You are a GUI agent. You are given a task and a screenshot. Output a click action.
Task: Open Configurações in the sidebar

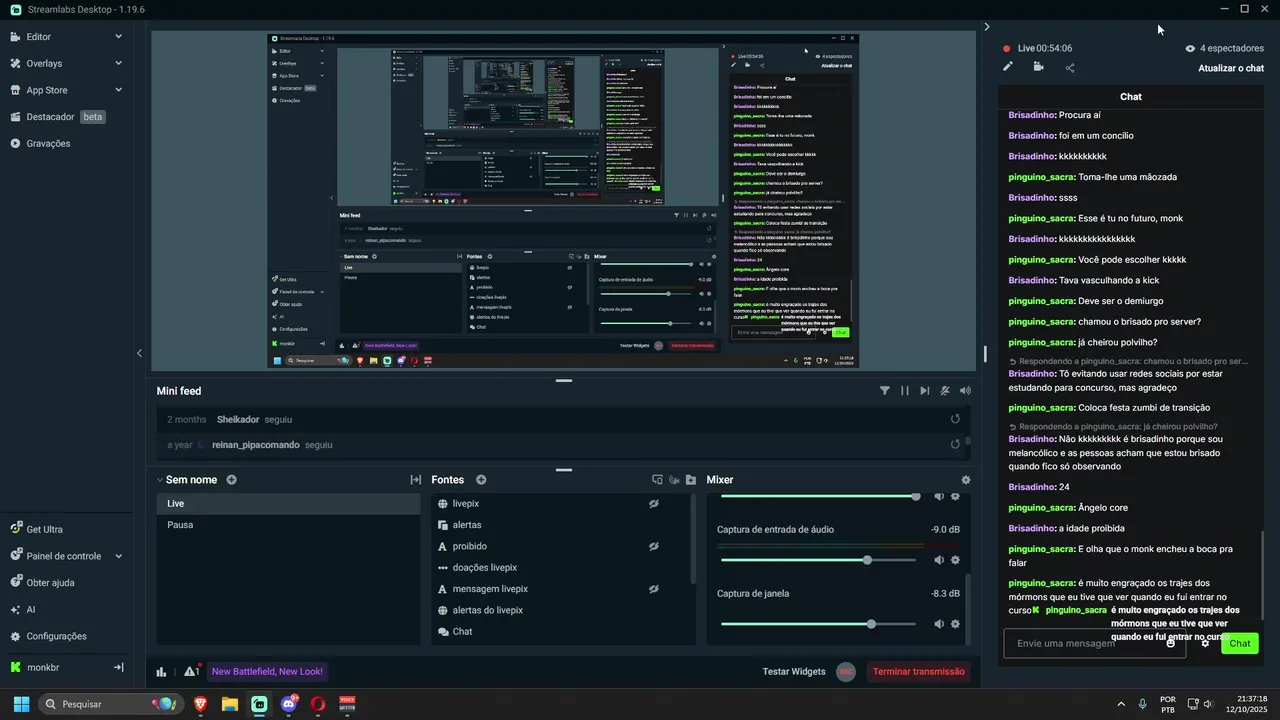56,636
